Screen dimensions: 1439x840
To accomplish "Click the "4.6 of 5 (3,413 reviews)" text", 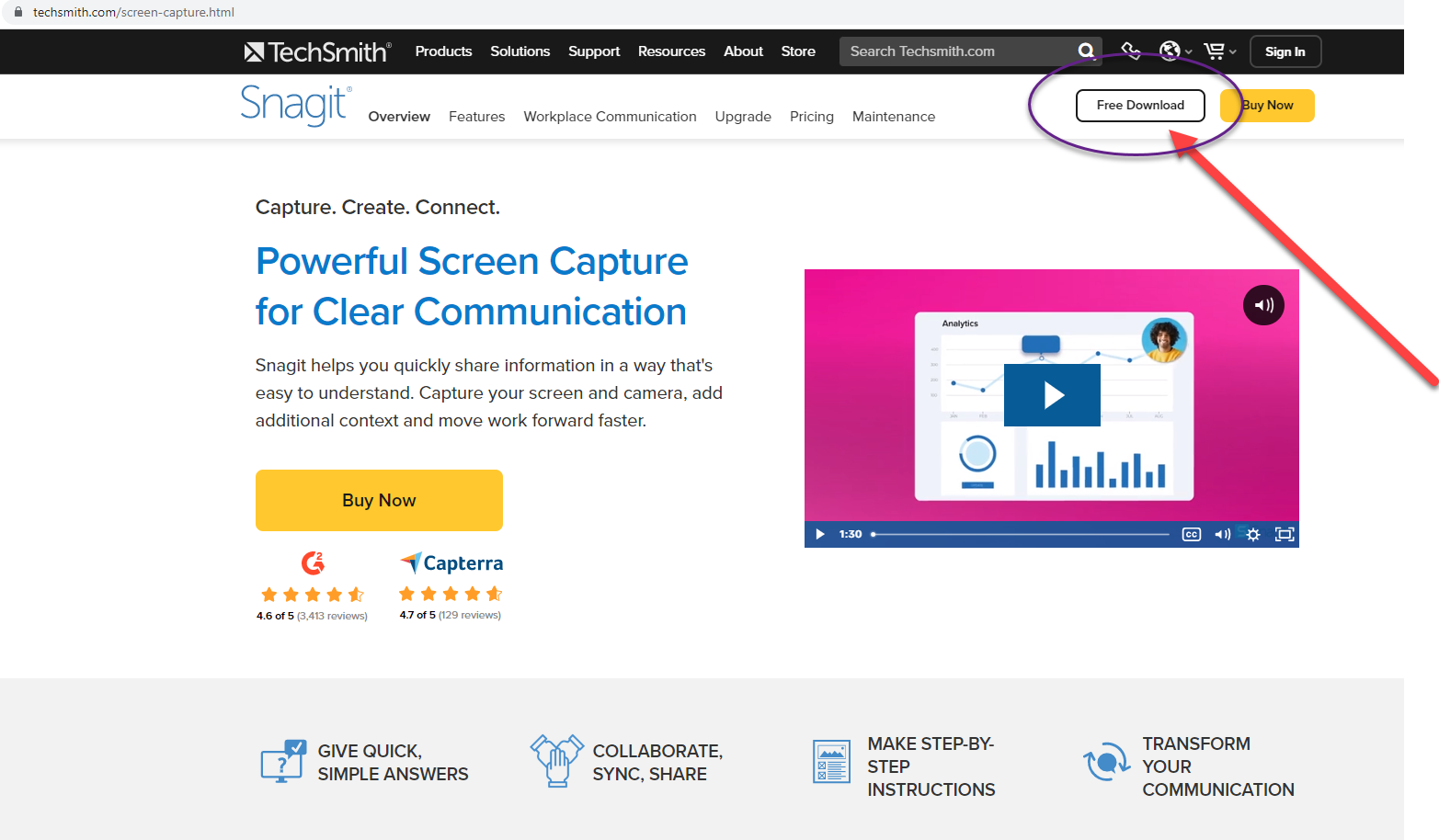I will tap(312, 616).
